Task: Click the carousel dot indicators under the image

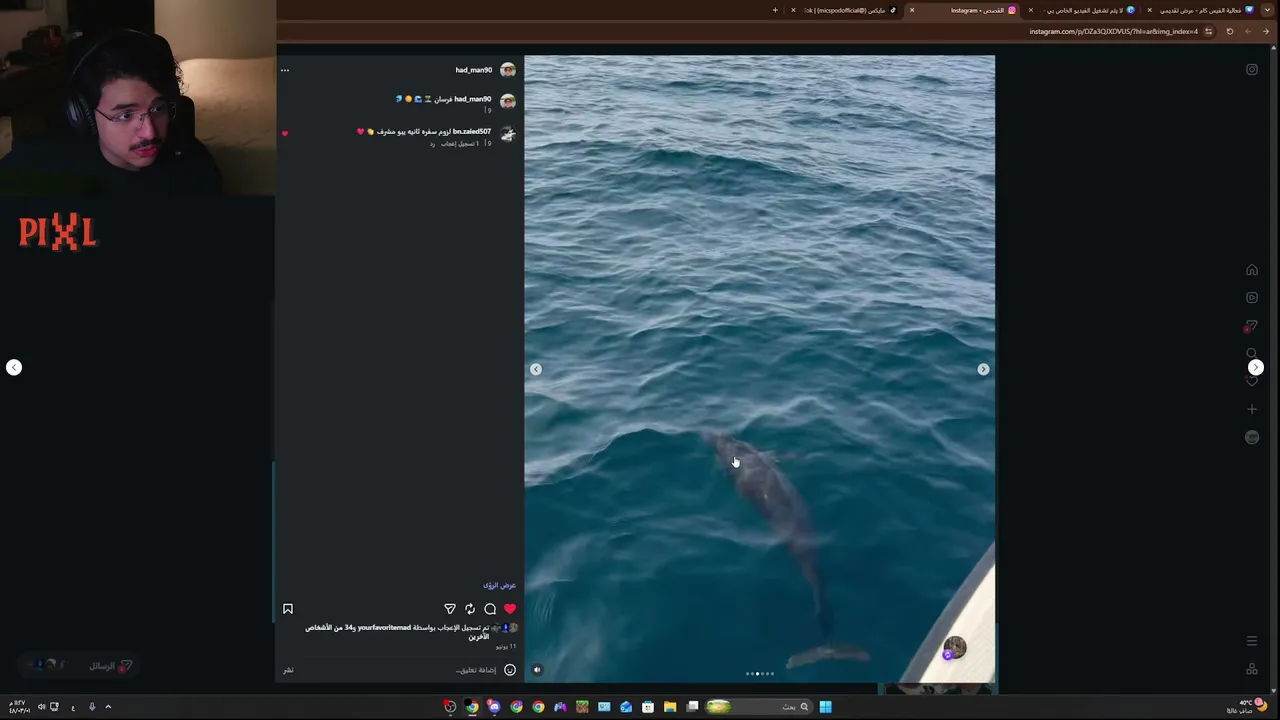Action: pyautogui.click(x=760, y=674)
